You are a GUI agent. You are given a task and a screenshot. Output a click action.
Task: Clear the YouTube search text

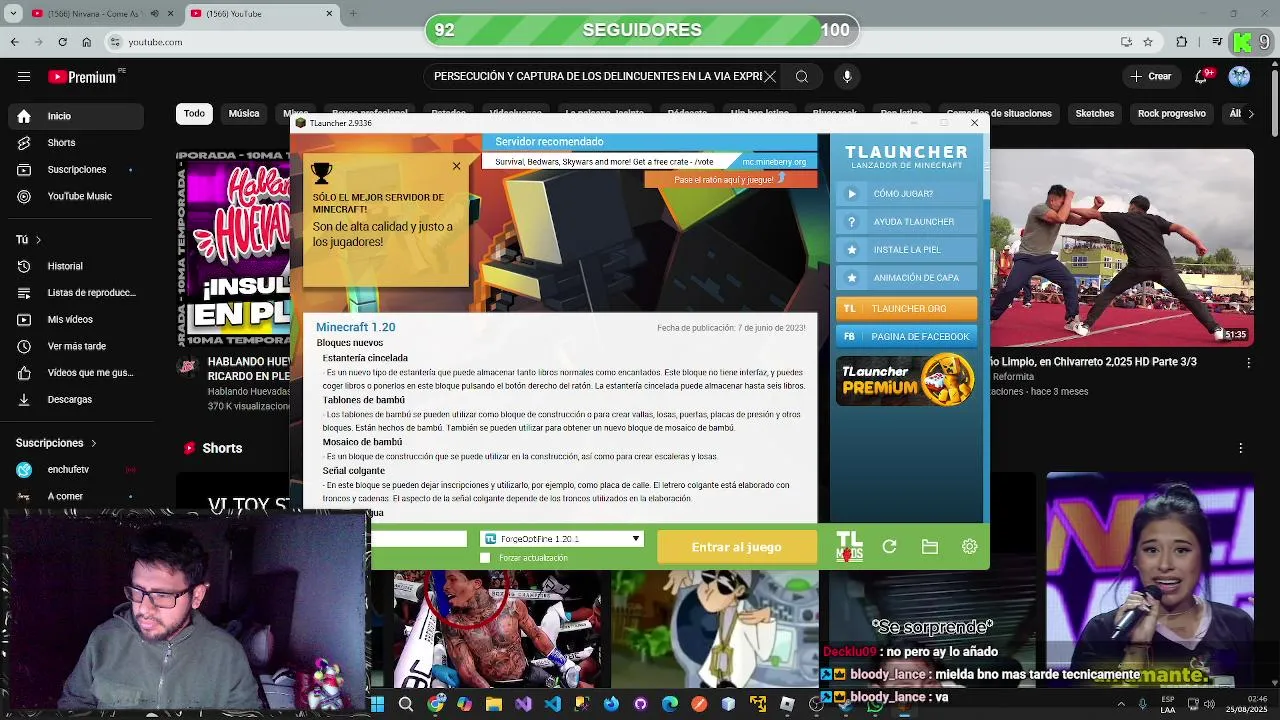pos(769,76)
